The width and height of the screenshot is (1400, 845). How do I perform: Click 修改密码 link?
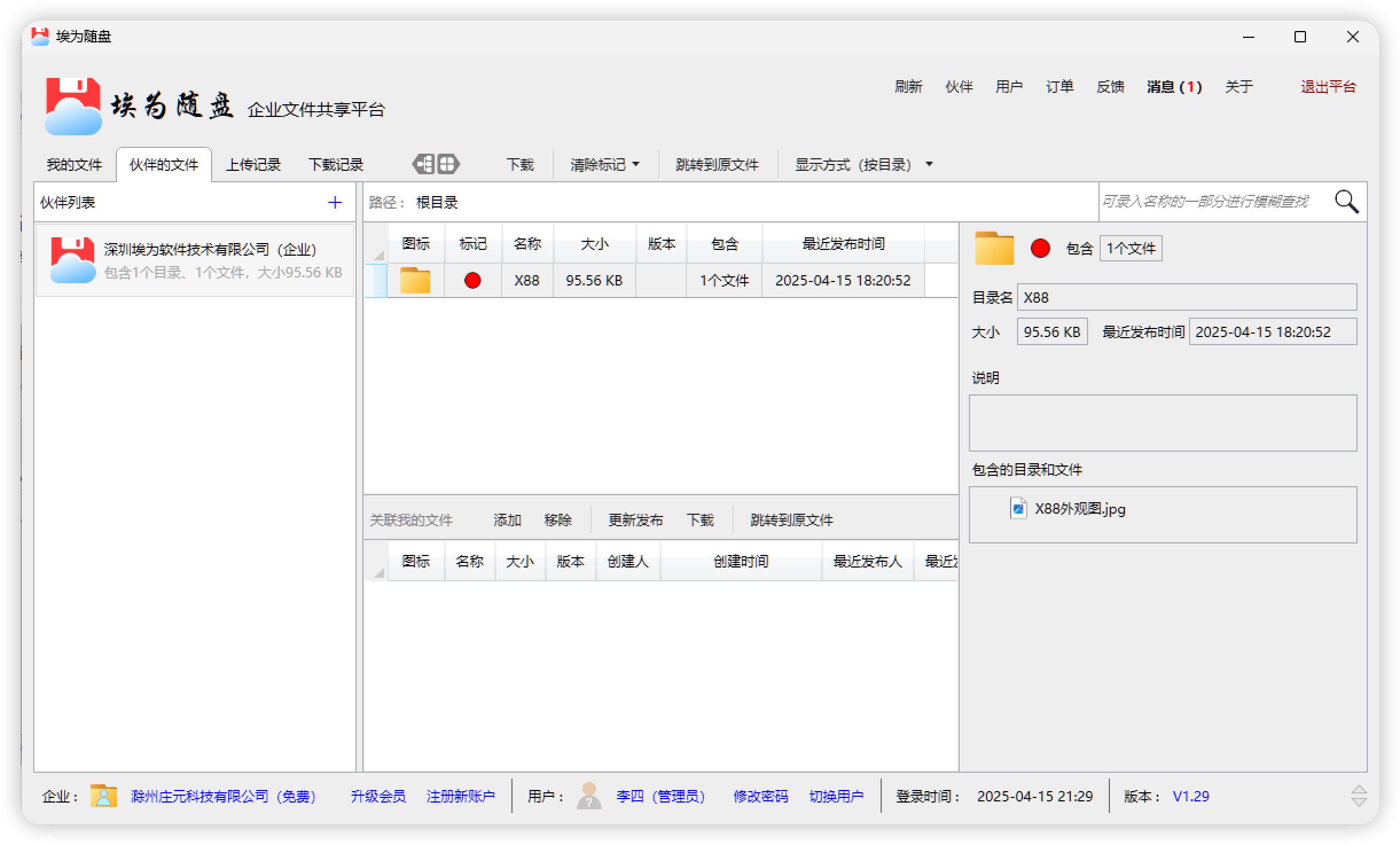click(760, 796)
